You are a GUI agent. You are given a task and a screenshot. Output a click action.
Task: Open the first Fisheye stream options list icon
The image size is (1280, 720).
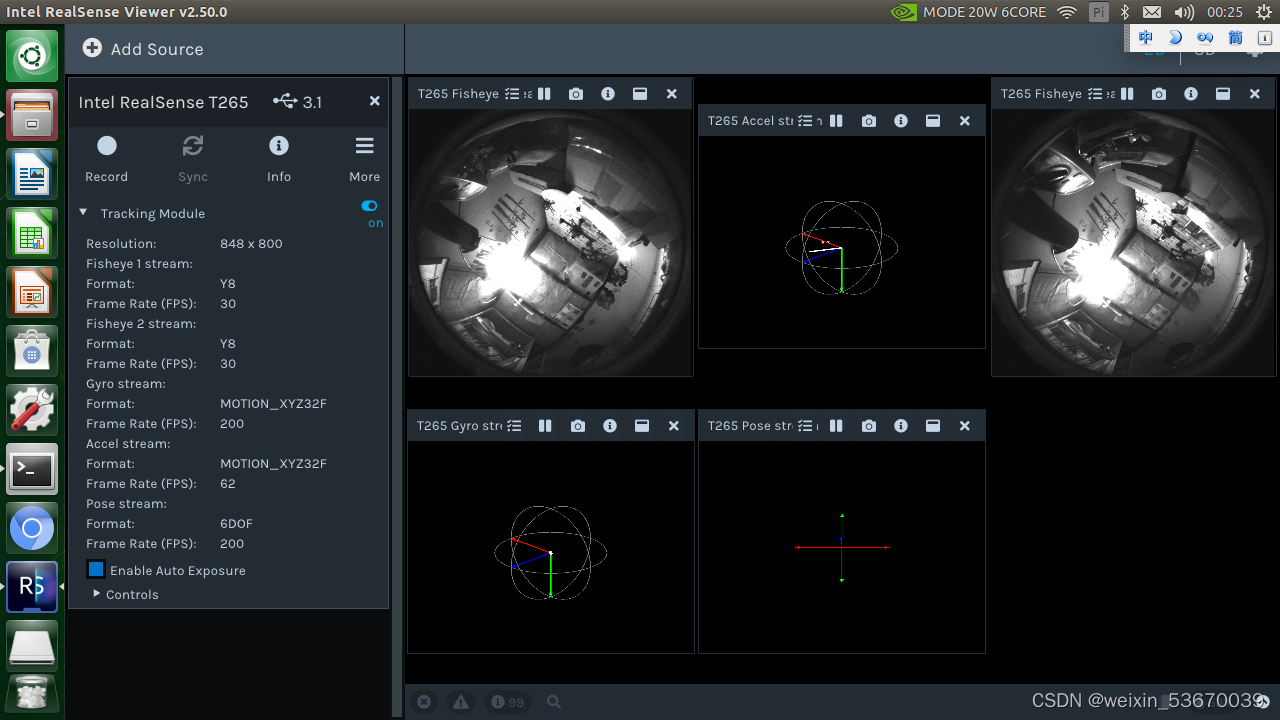pos(512,93)
